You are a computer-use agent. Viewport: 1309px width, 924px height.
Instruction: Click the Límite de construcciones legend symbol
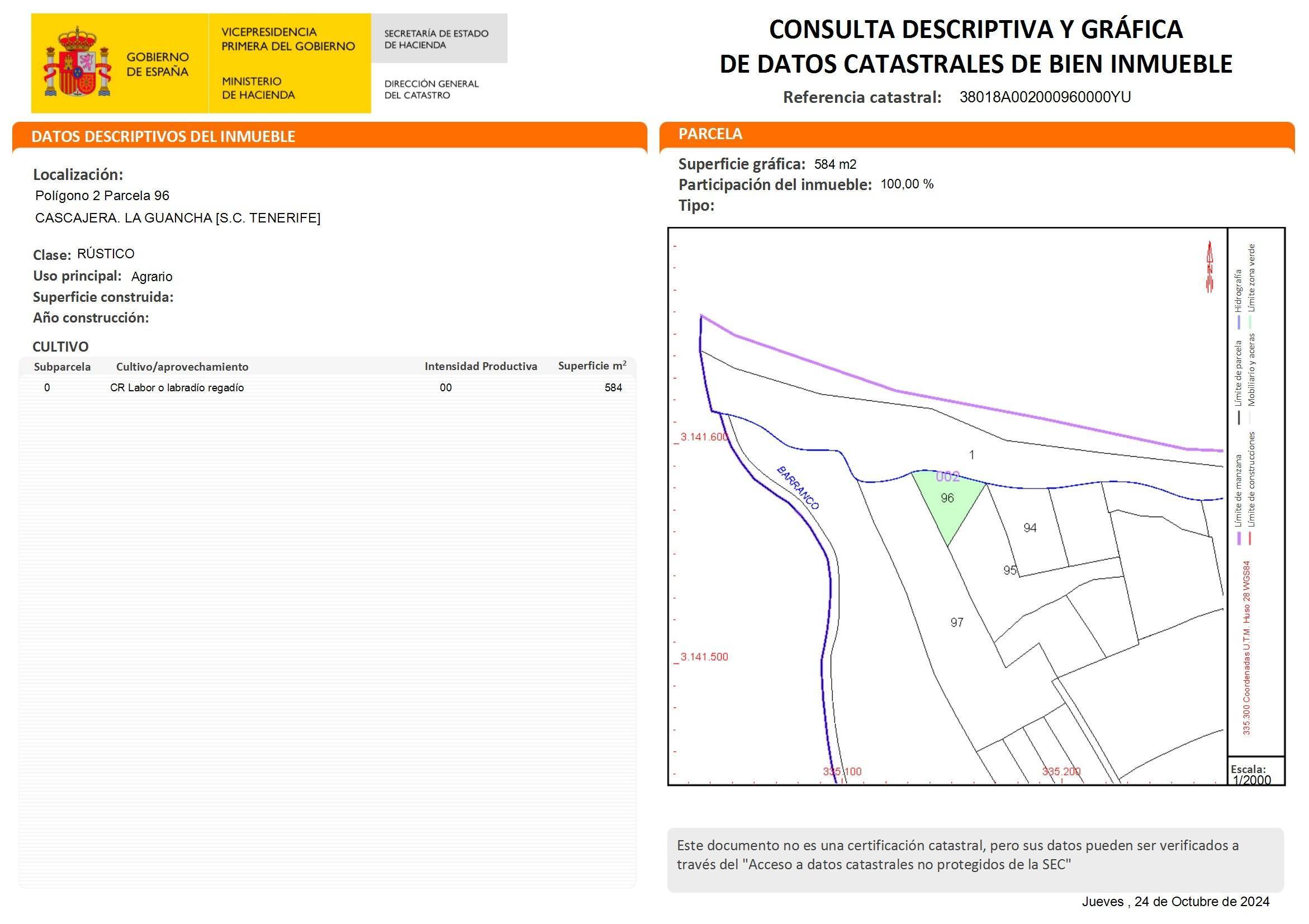pos(1250,538)
